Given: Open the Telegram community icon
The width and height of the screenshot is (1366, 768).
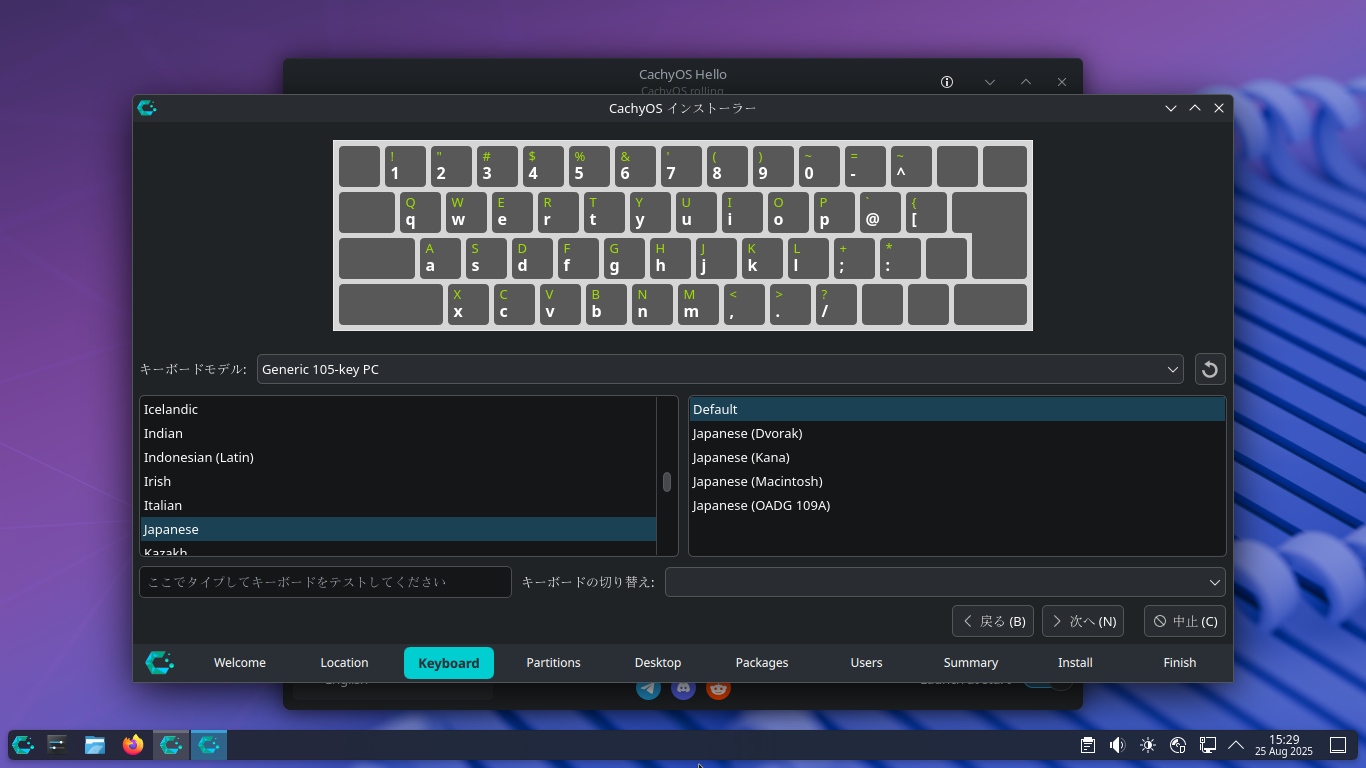Looking at the screenshot, I should tap(648, 688).
